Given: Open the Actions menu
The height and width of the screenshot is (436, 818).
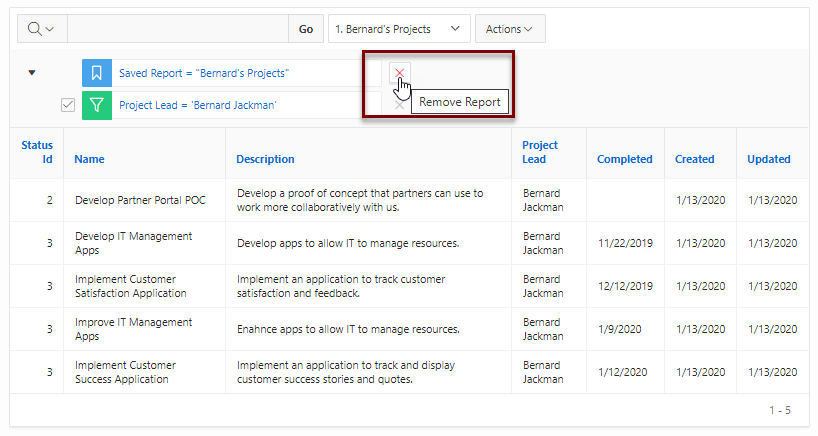Looking at the screenshot, I should click(x=510, y=29).
